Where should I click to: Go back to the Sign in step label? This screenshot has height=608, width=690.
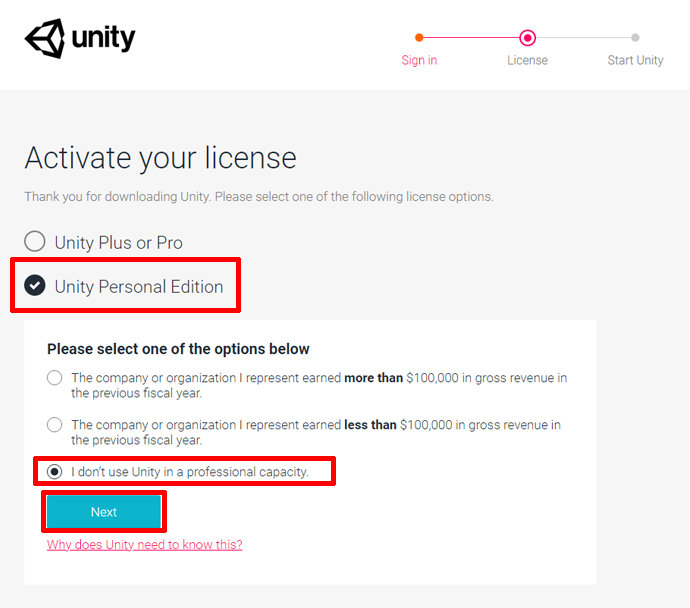coord(419,60)
